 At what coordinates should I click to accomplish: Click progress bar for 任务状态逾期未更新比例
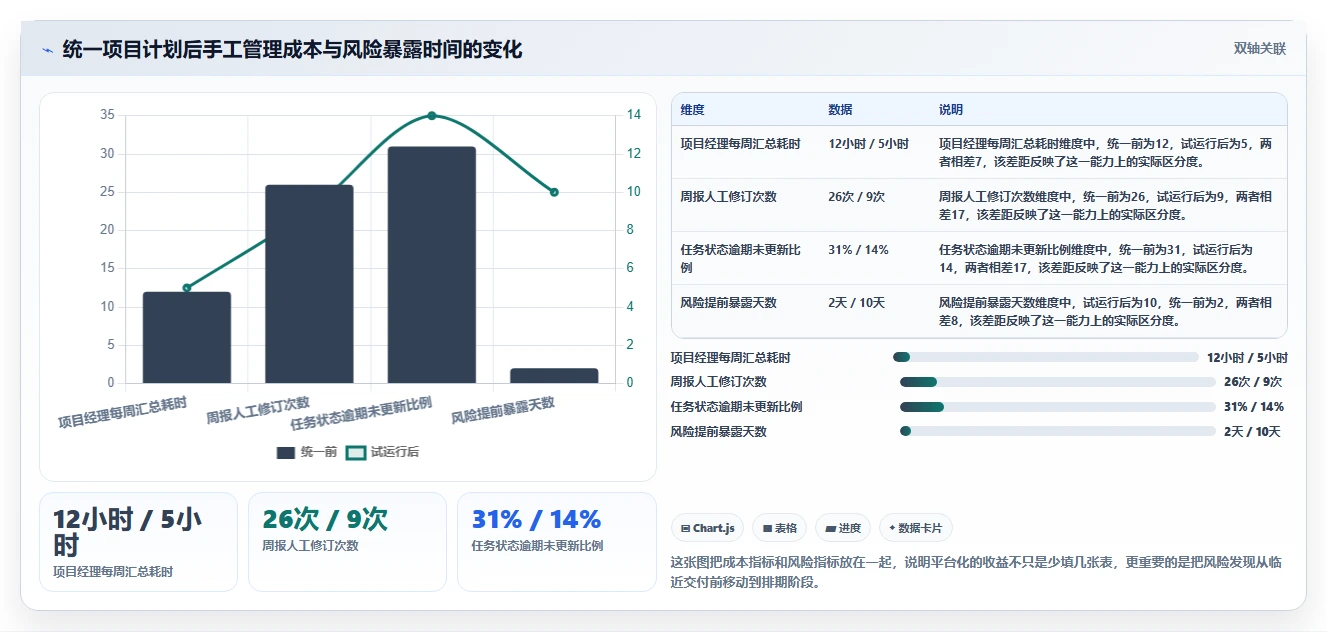point(1057,406)
